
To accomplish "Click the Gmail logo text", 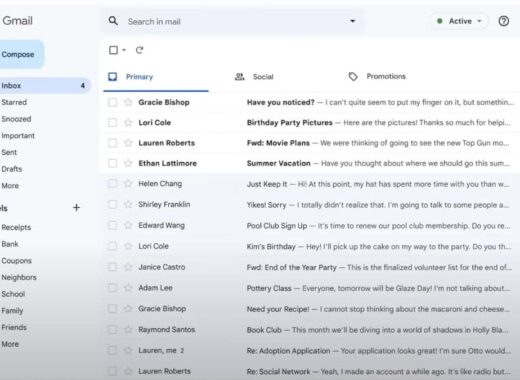I will 17,21.
